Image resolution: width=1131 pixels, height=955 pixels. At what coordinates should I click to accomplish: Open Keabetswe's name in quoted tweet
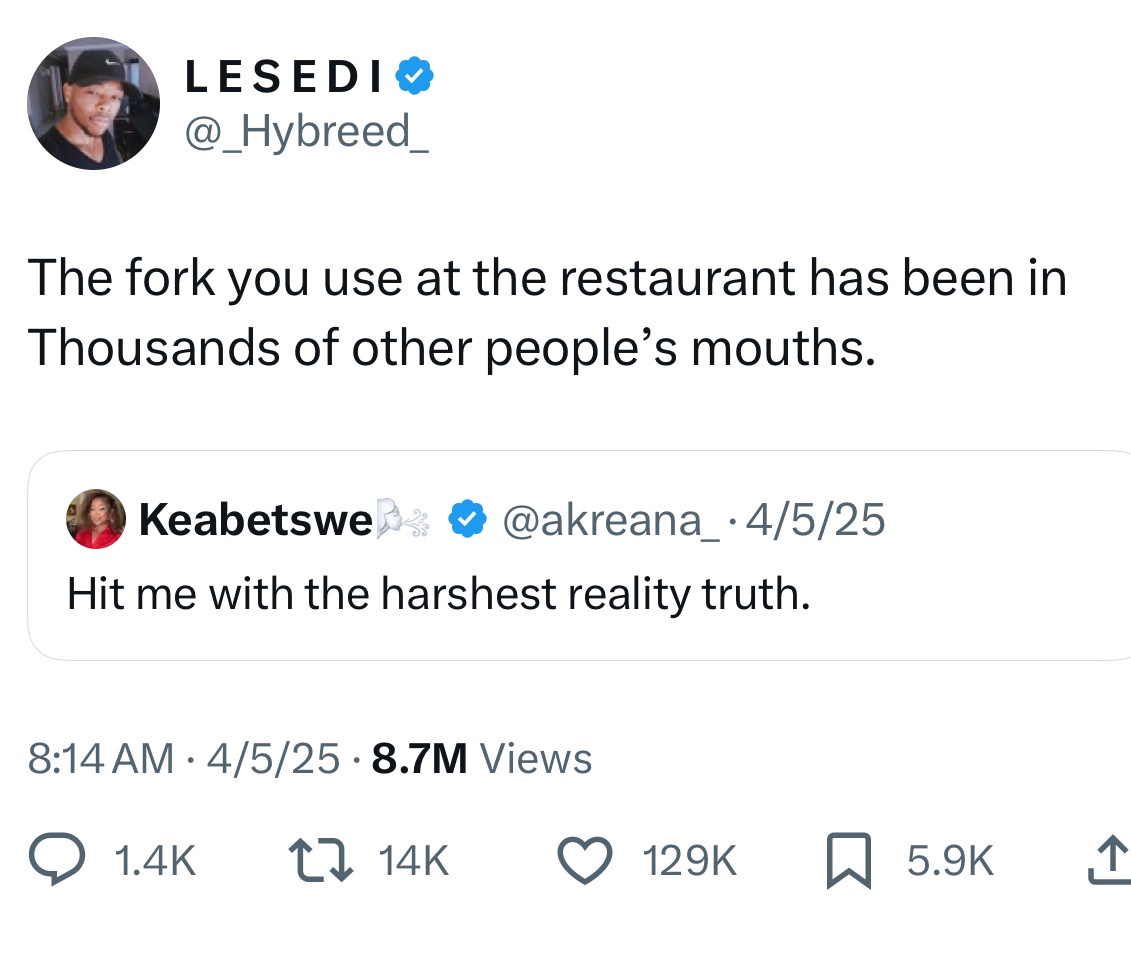click(x=256, y=519)
